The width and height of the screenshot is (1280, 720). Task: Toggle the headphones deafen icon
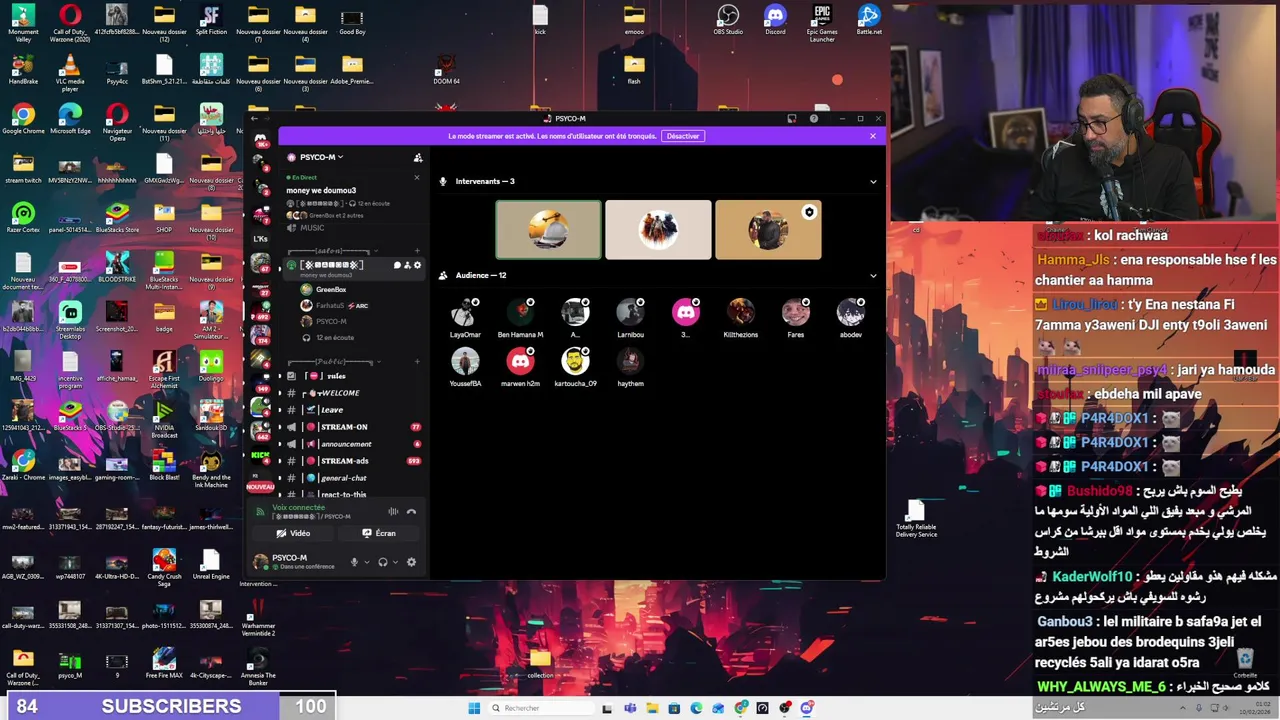pyautogui.click(x=382, y=562)
